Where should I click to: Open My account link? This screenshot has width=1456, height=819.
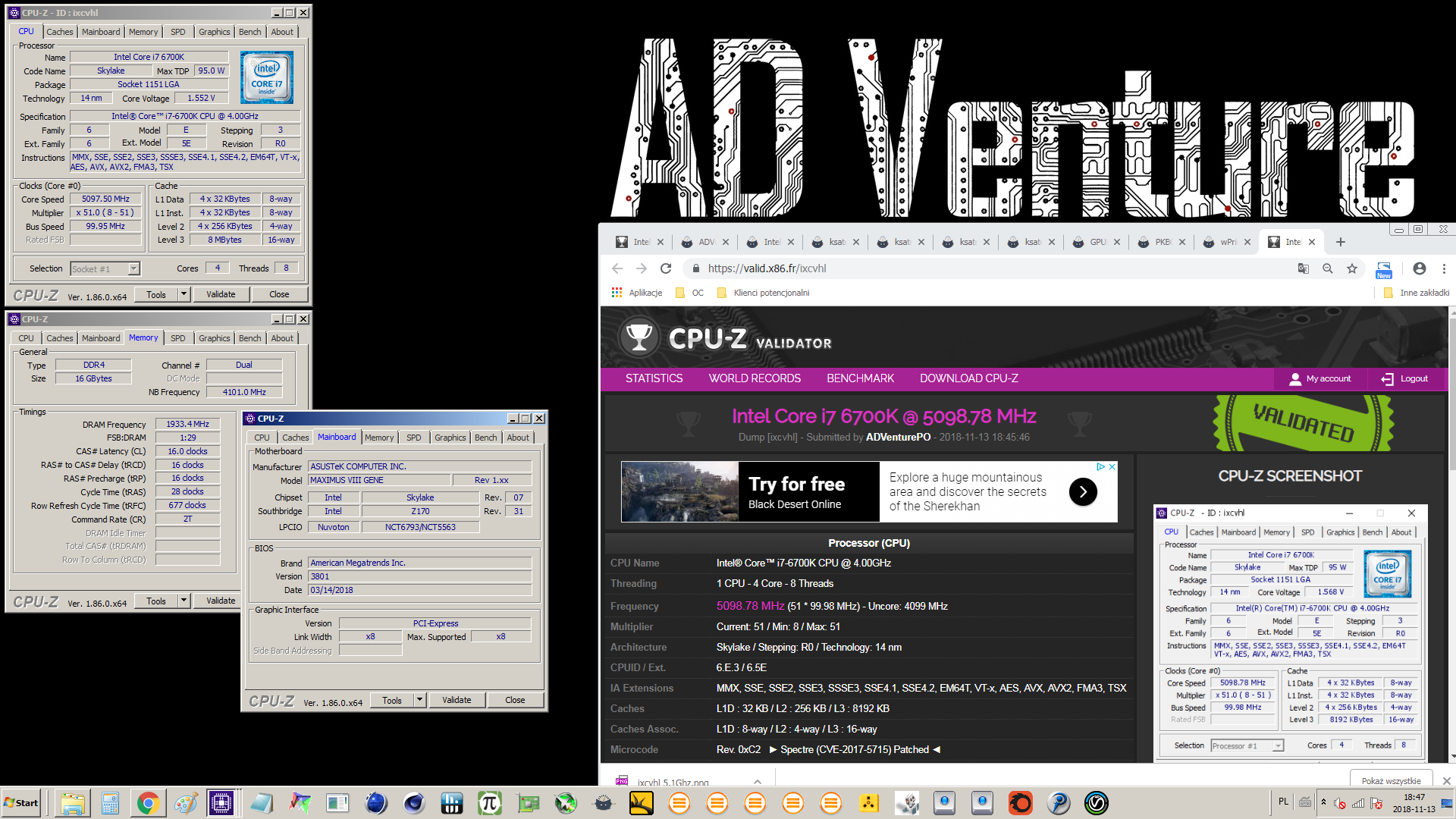(1320, 378)
